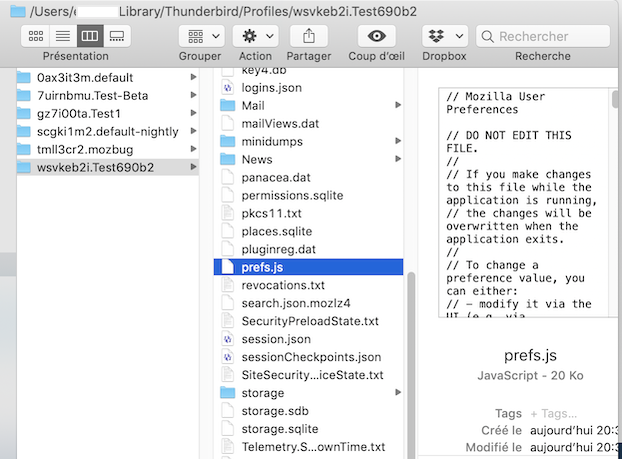This screenshot has height=459, width=622.
Task: Expand arrow next to tmll3cr2.mozbug
Action: coord(193,149)
